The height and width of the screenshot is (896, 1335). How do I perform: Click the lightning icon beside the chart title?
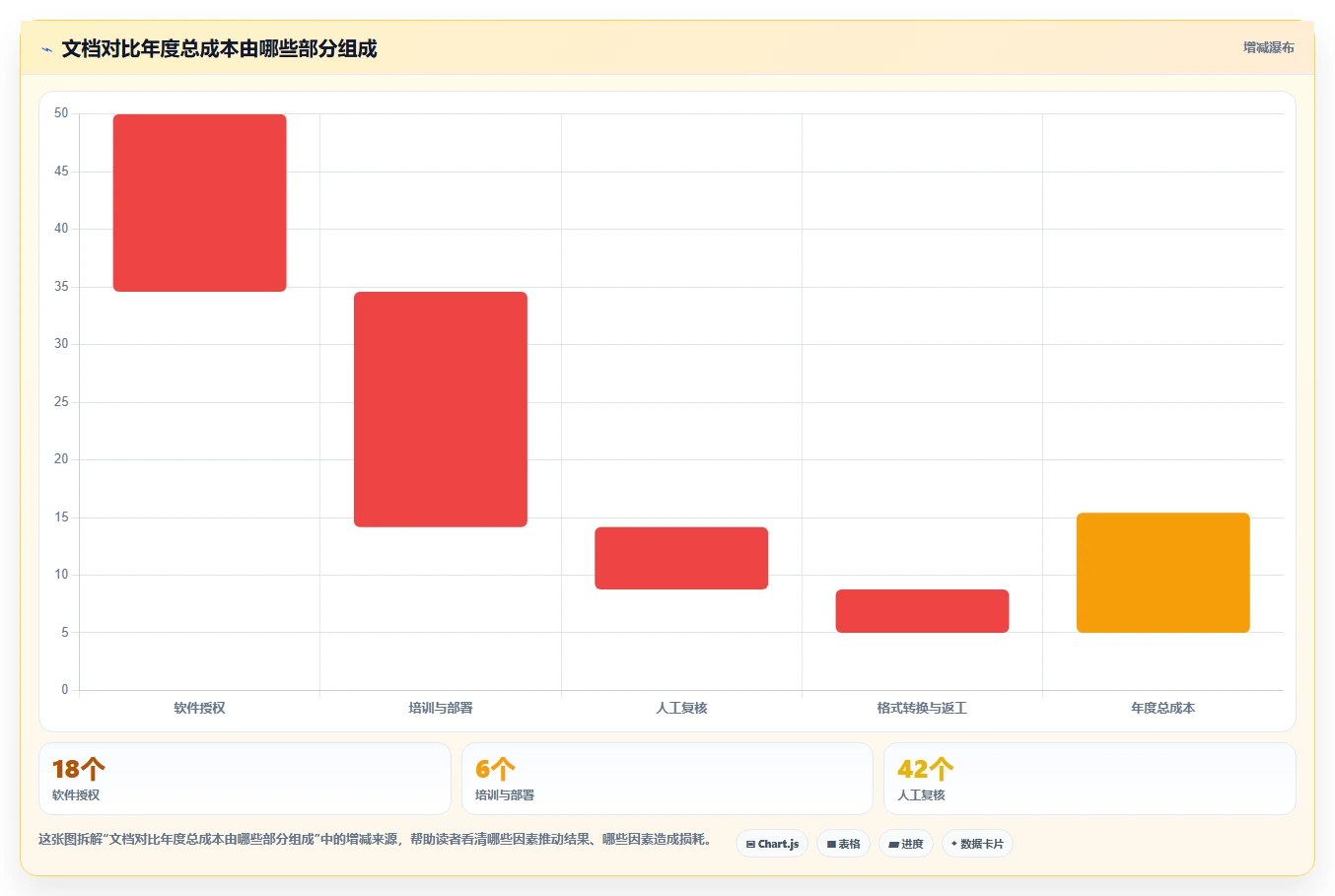(46, 49)
